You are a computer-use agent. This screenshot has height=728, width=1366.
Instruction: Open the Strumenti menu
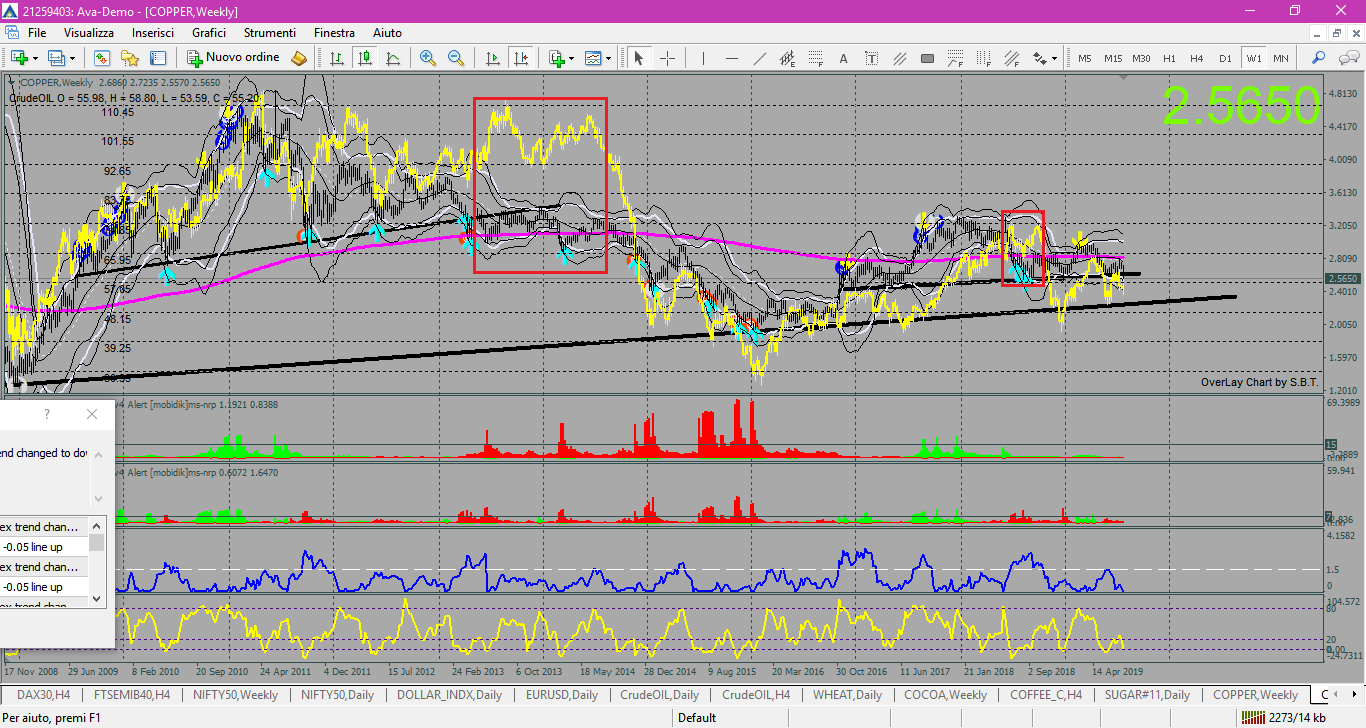(x=269, y=33)
